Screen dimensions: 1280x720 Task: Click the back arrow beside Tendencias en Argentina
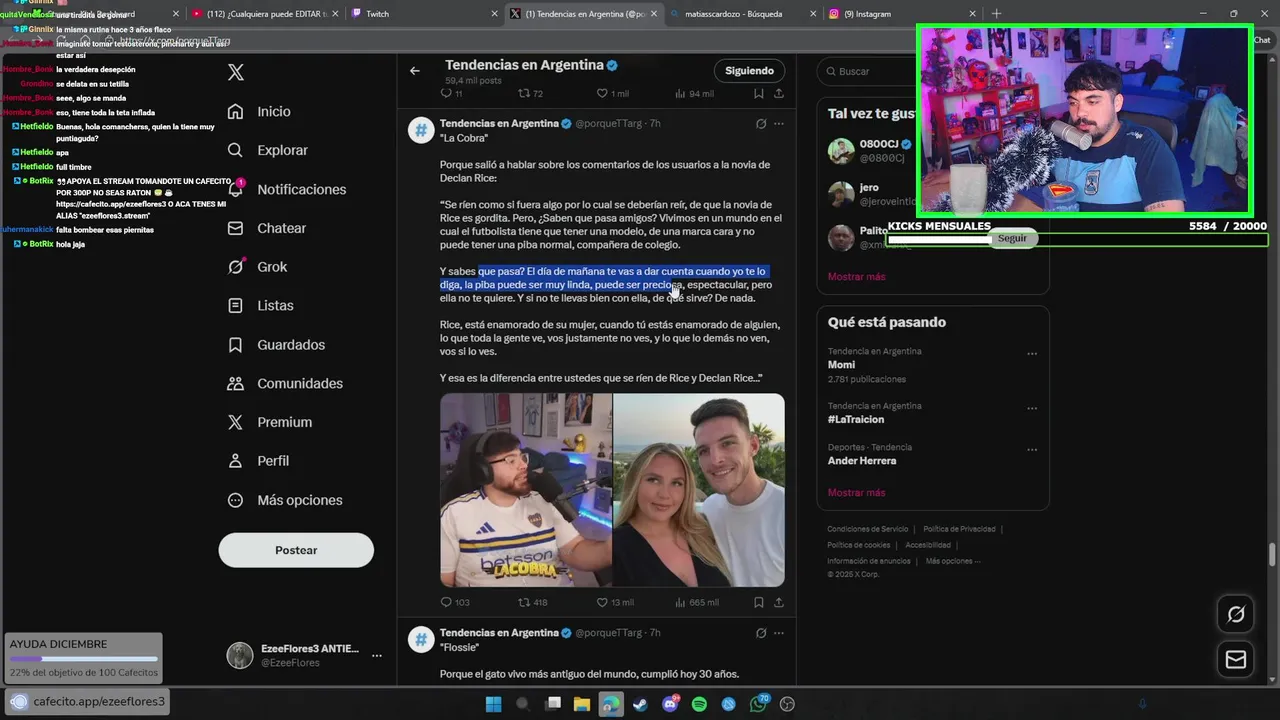(x=415, y=71)
